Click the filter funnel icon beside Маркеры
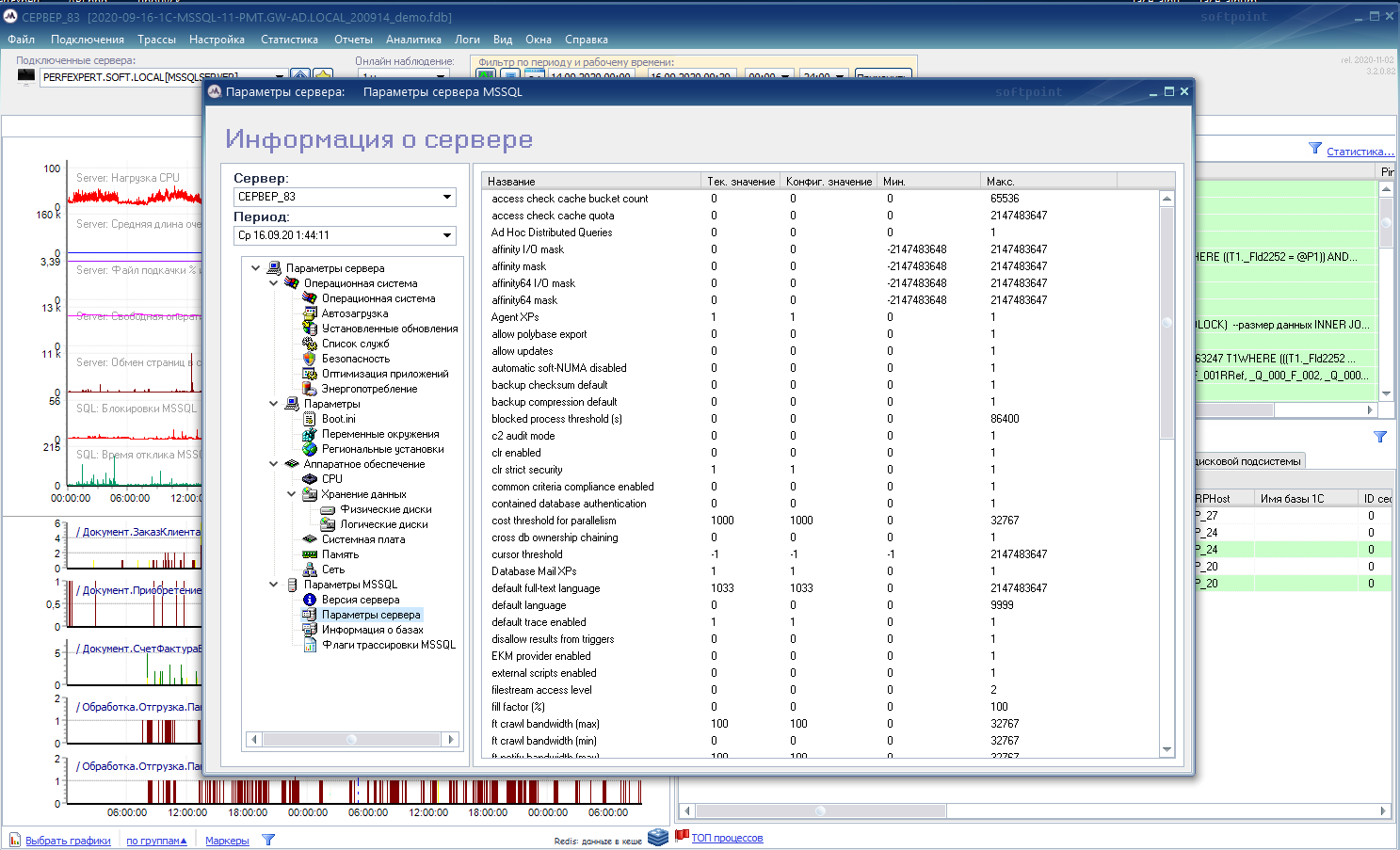Viewport: 1400px width, 850px height. pos(268,840)
